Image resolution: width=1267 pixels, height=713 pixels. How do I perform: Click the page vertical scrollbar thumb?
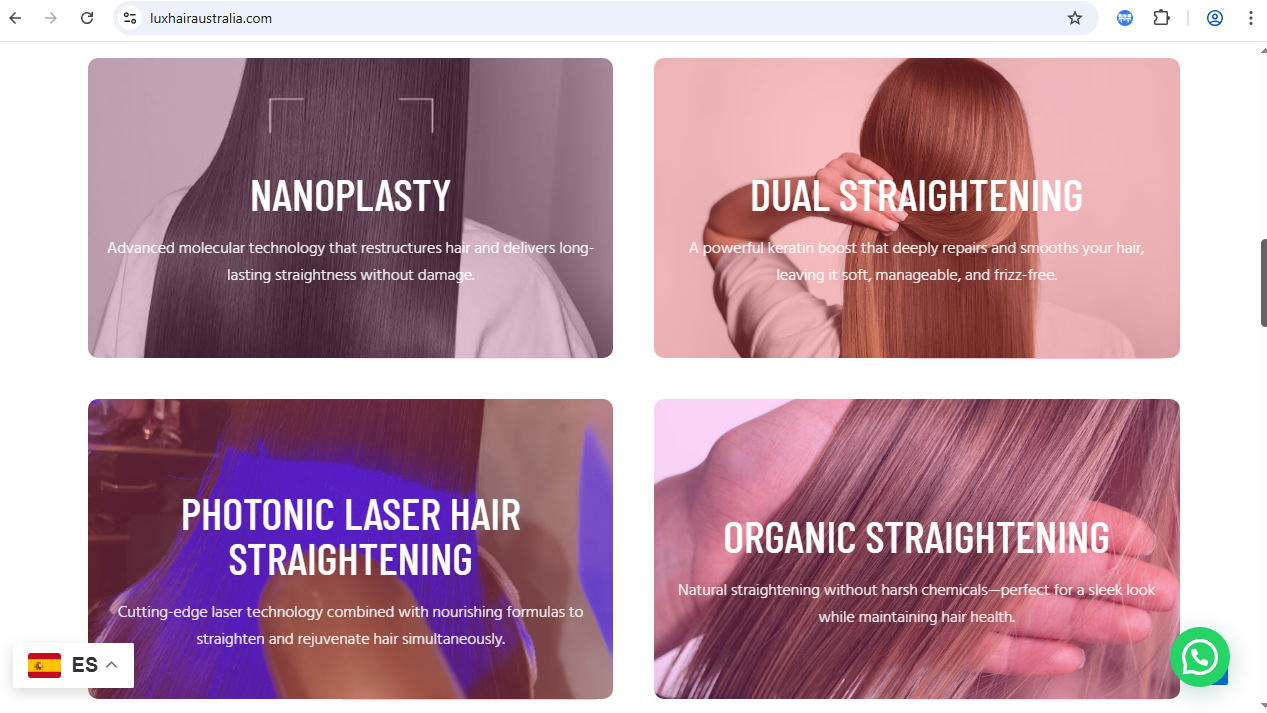[x=1263, y=283]
